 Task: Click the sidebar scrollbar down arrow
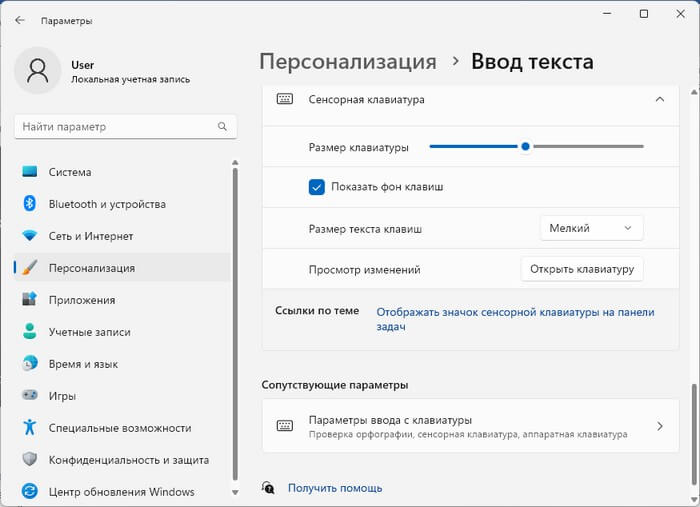coord(235,492)
